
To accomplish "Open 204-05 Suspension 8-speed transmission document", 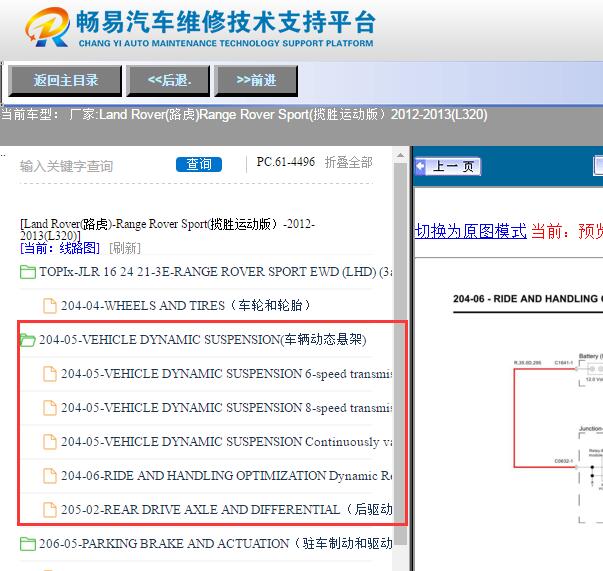I will pos(226,408).
